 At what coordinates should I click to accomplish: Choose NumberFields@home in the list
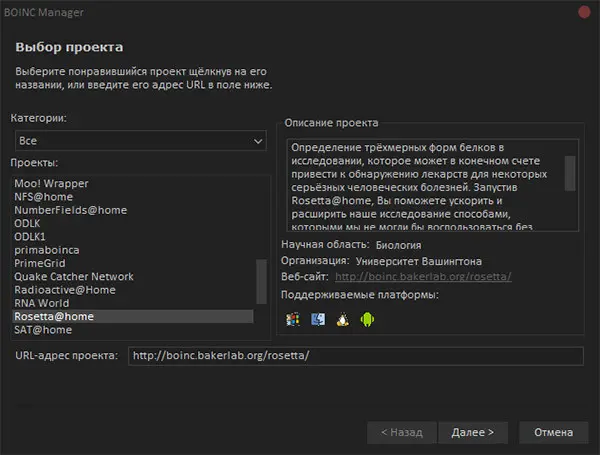(68, 210)
